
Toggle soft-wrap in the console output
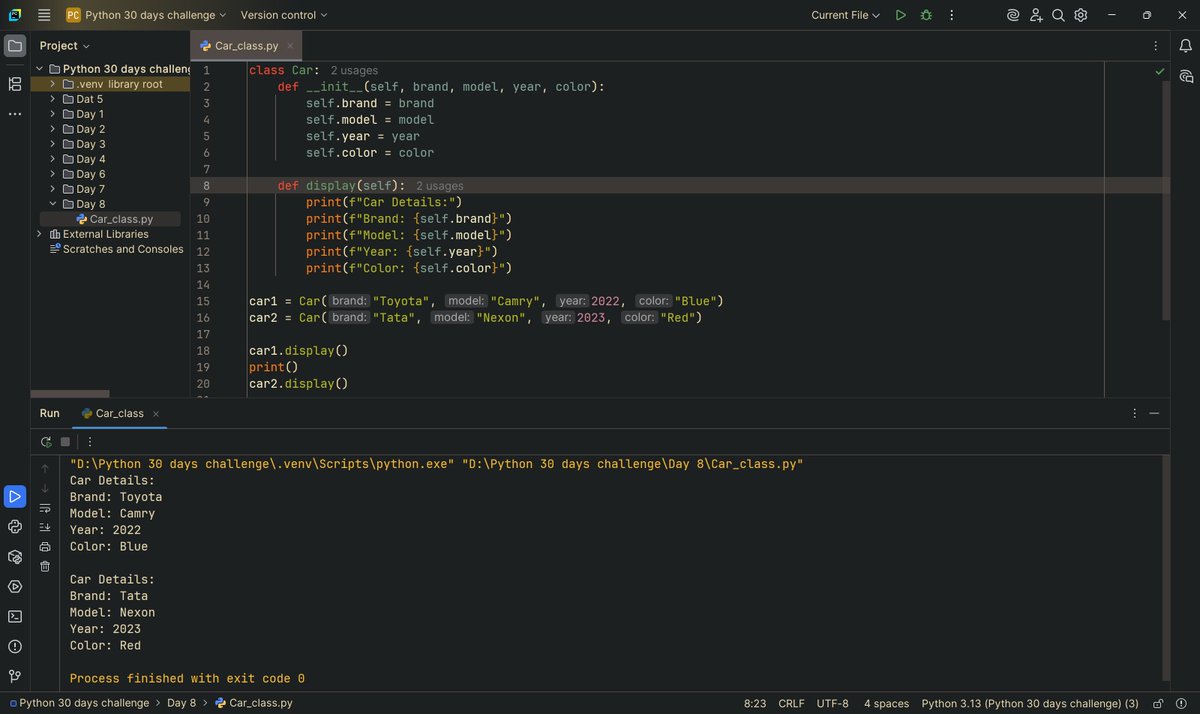click(x=45, y=508)
